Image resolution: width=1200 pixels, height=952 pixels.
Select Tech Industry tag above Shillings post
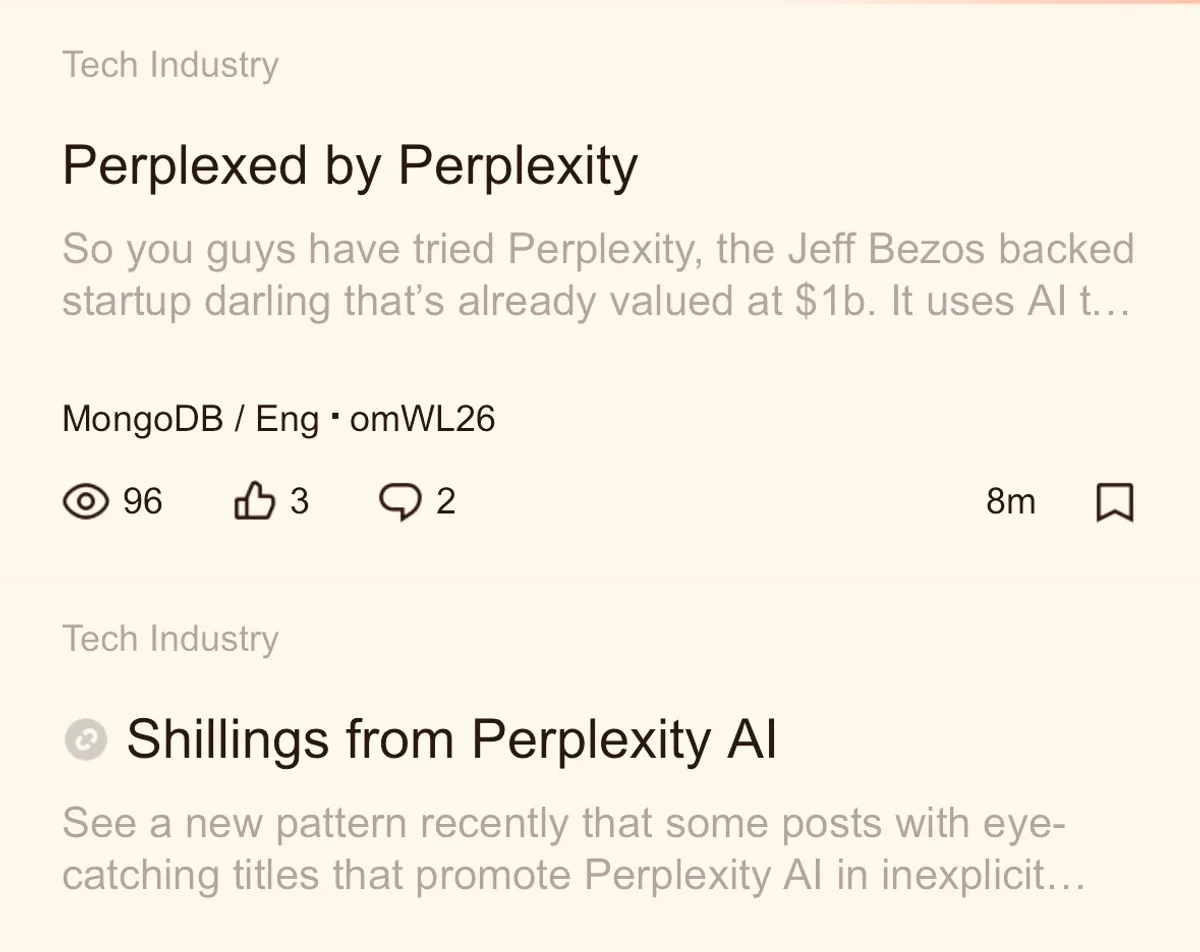pyautogui.click(x=170, y=638)
